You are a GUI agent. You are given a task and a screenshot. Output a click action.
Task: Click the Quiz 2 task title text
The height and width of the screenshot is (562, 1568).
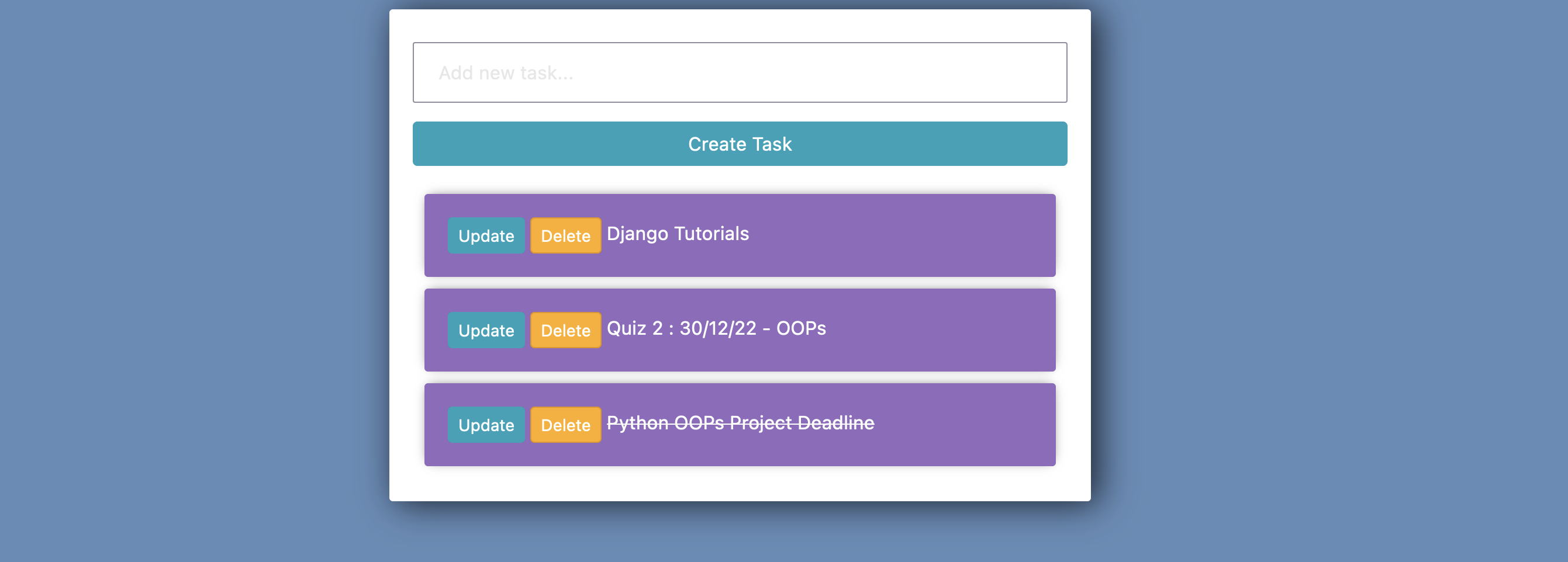click(x=716, y=328)
